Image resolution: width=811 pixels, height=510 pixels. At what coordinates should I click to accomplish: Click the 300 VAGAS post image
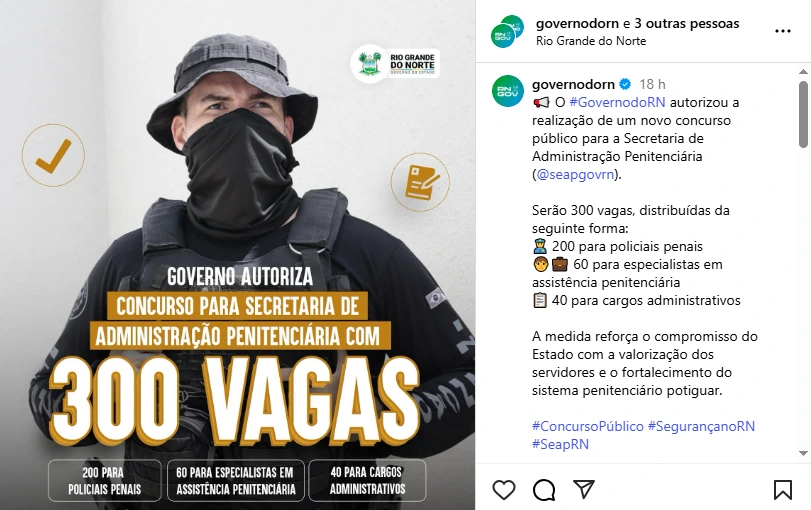pyautogui.click(x=237, y=255)
